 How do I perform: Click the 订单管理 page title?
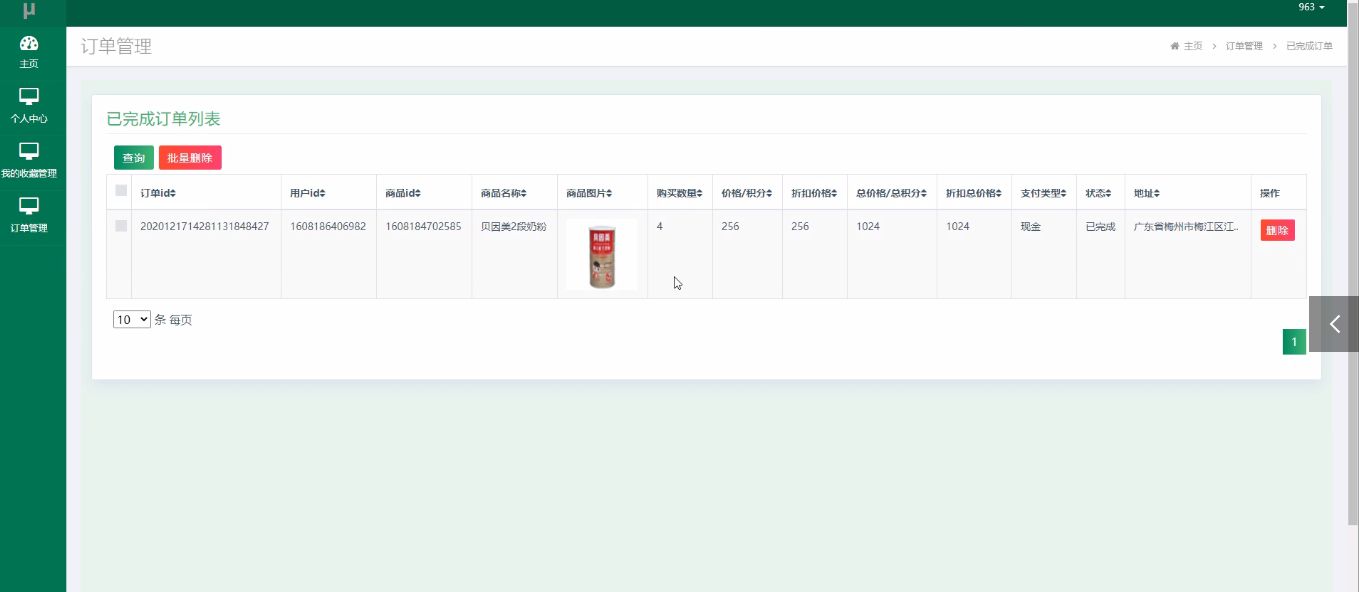coord(117,46)
